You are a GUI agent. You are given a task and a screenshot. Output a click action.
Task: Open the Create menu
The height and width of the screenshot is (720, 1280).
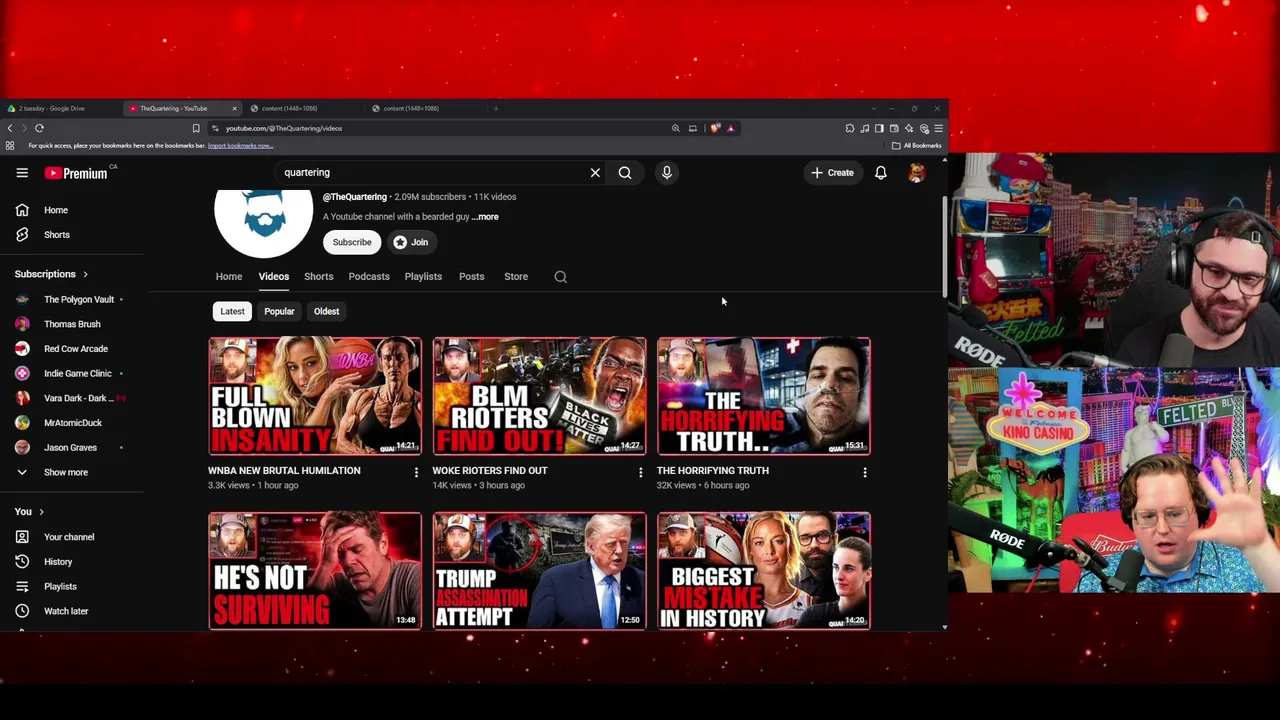click(832, 173)
